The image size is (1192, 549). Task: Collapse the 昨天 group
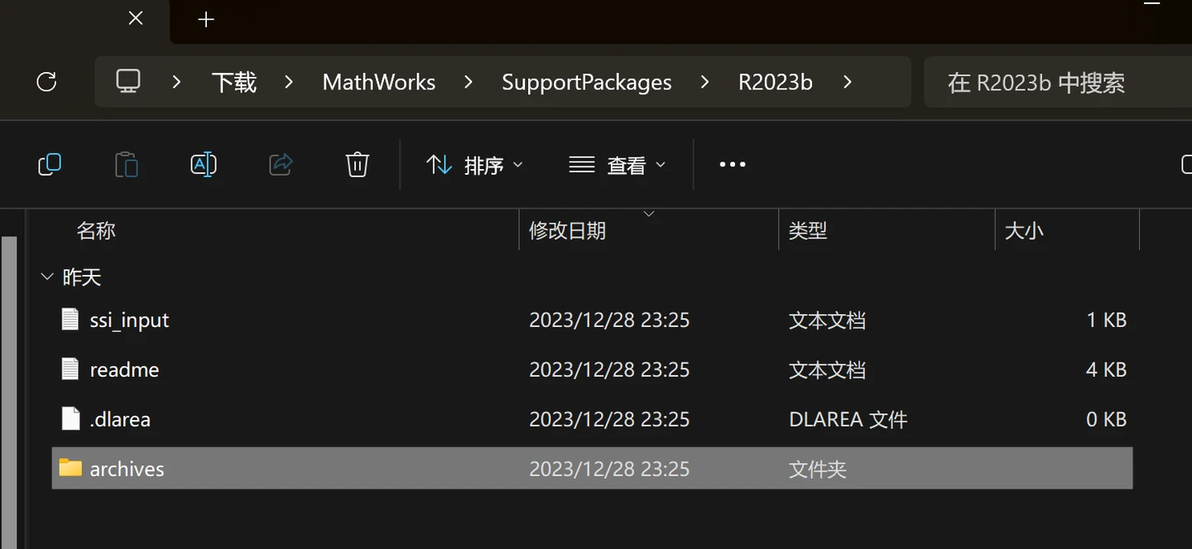47,278
